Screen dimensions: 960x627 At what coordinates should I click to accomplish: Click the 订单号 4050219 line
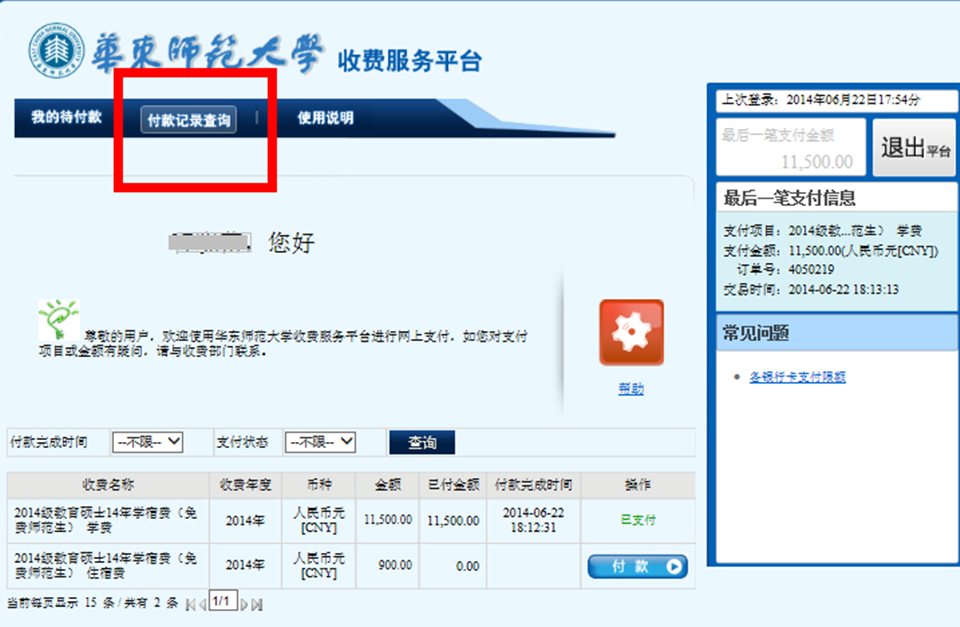(x=786, y=269)
